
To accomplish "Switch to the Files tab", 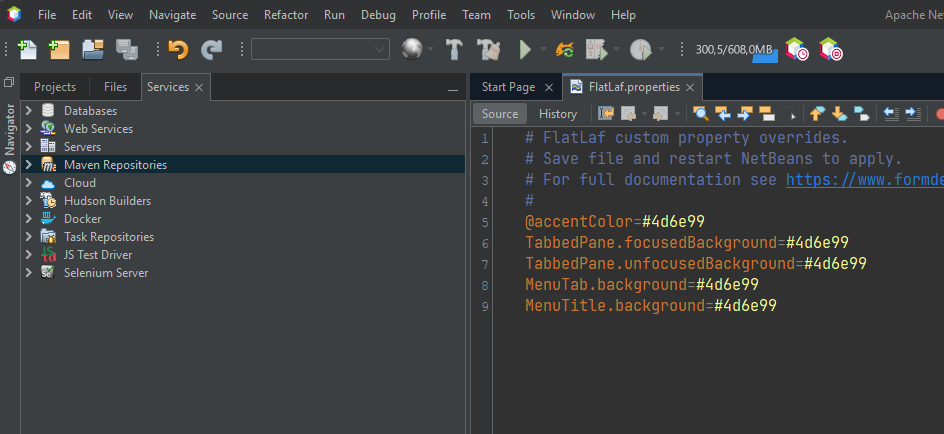I will [115, 87].
